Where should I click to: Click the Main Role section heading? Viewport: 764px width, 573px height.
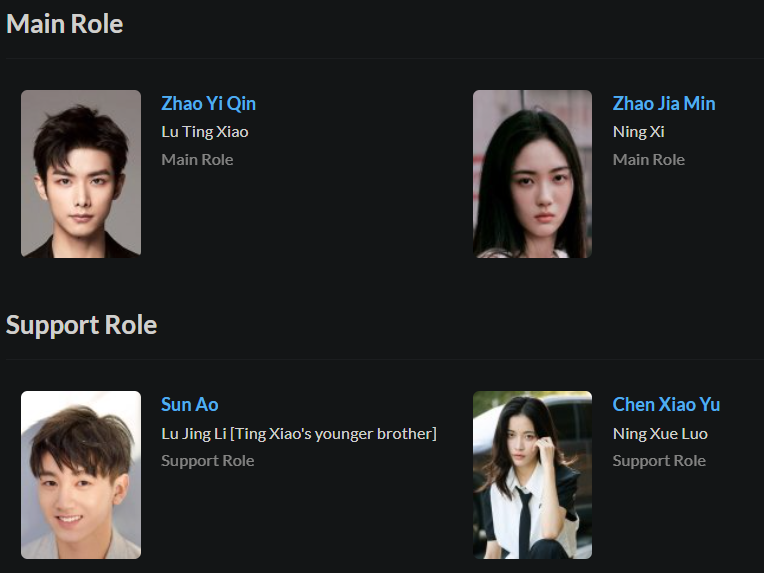pyautogui.click(x=64, y=24)
